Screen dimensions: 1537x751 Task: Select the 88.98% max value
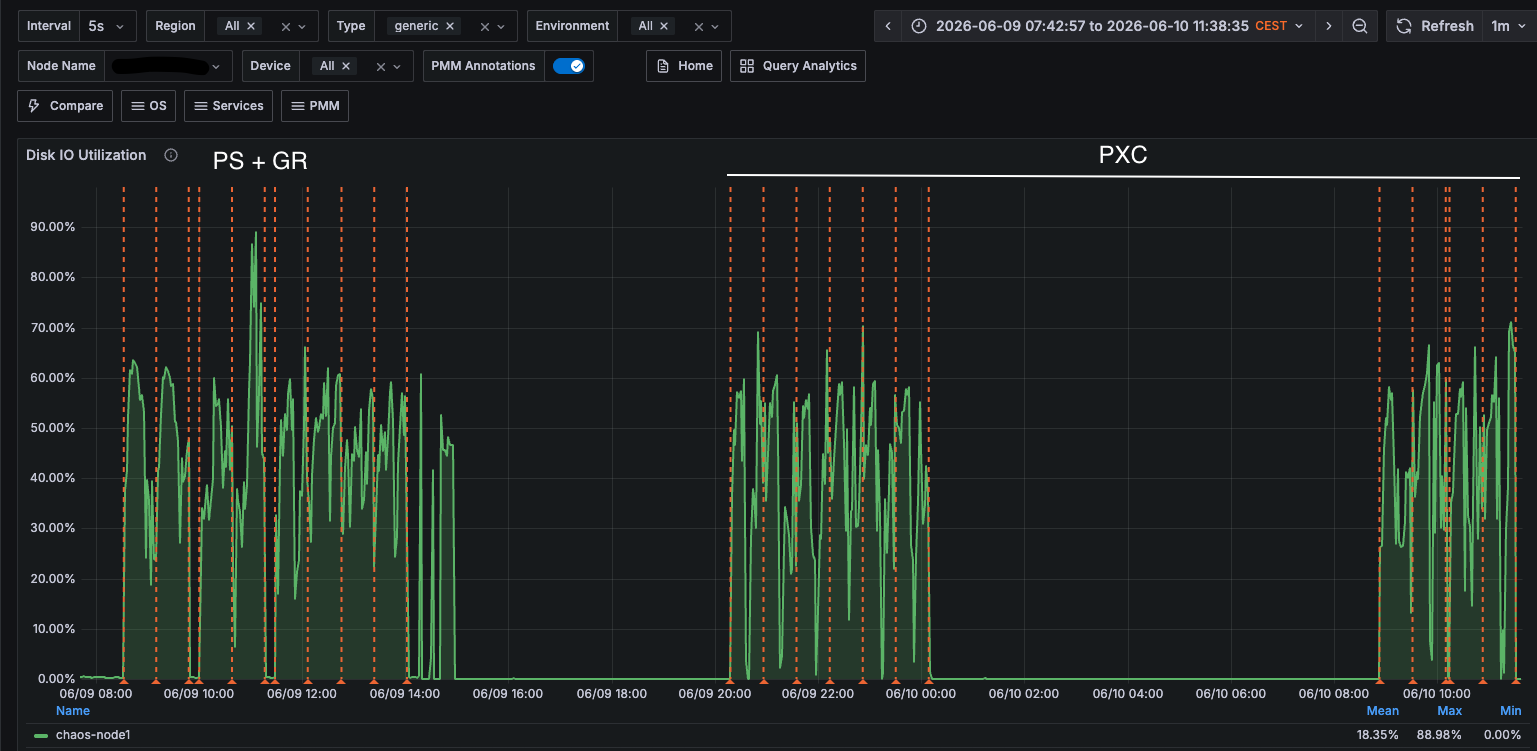pos(1440,735)
